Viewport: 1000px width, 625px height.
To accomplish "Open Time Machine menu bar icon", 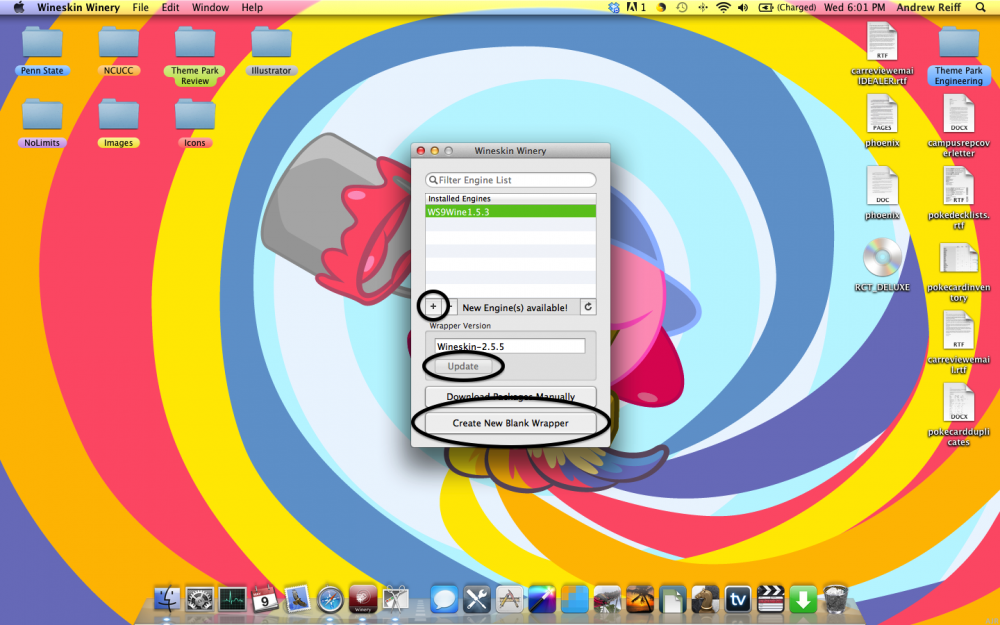I will click(x=681, y=7).
